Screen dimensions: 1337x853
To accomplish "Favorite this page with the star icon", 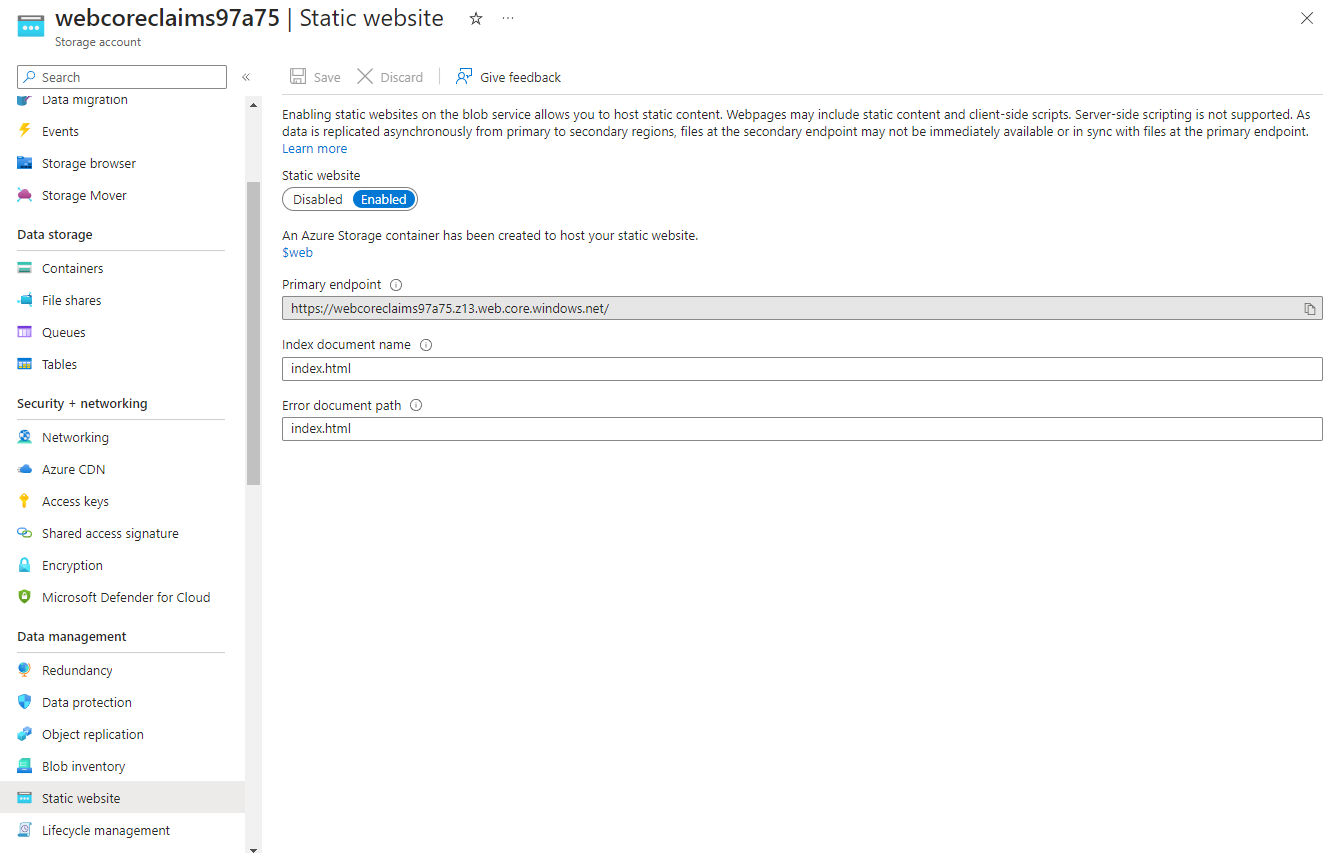I will click(476, 18).
